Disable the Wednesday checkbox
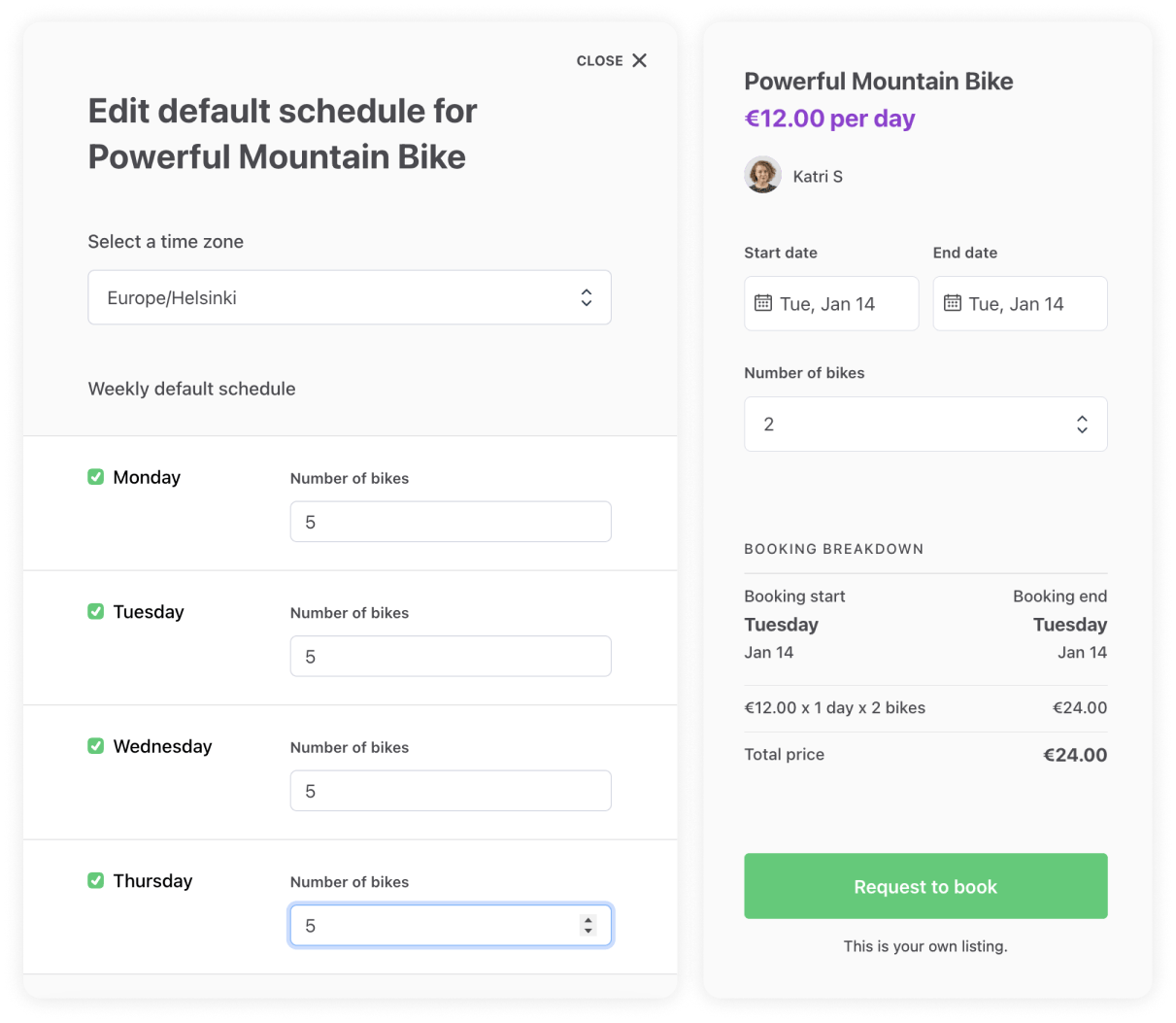The height and width of the screenshot is (1023, 1176). [96, 746]
